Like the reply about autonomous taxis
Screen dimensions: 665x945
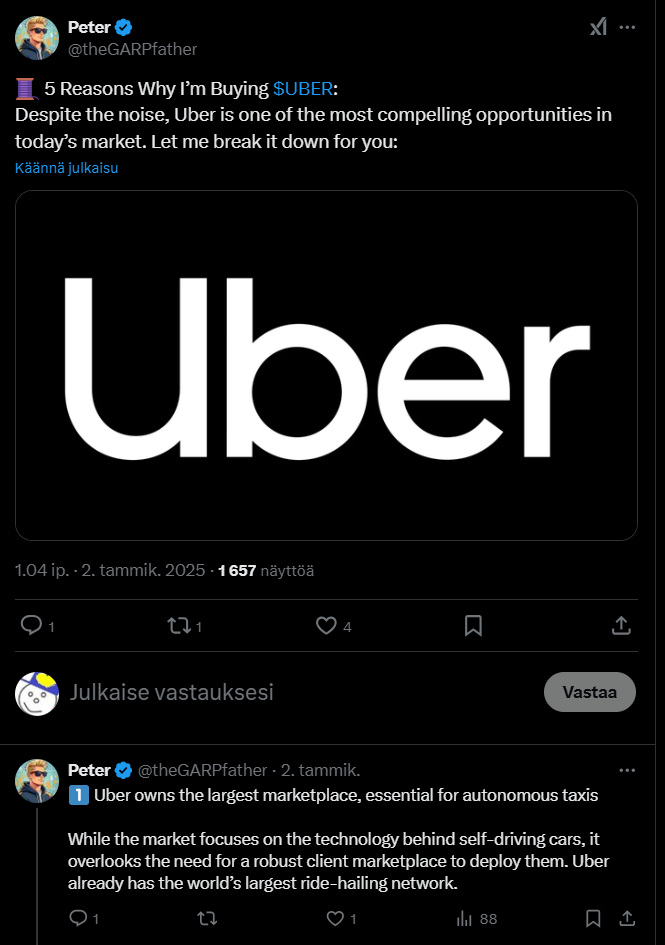336,918
